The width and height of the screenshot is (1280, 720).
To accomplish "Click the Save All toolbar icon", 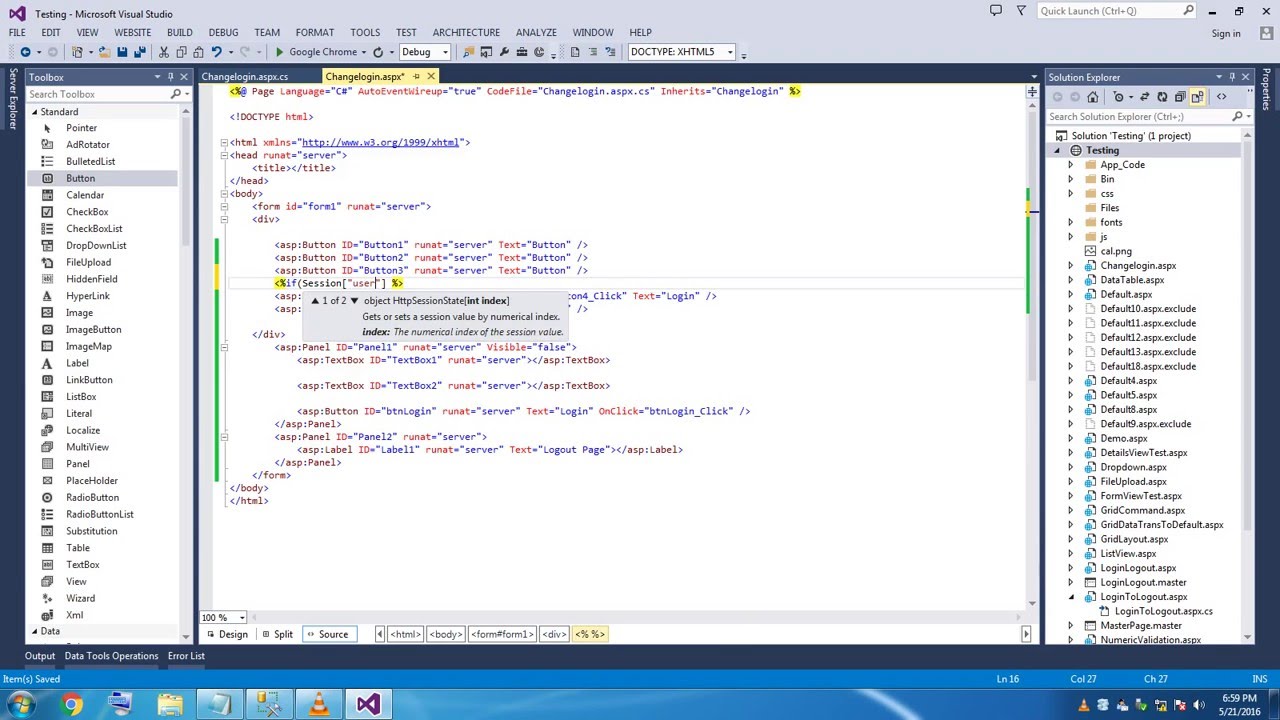I will [x=140, y=52].
